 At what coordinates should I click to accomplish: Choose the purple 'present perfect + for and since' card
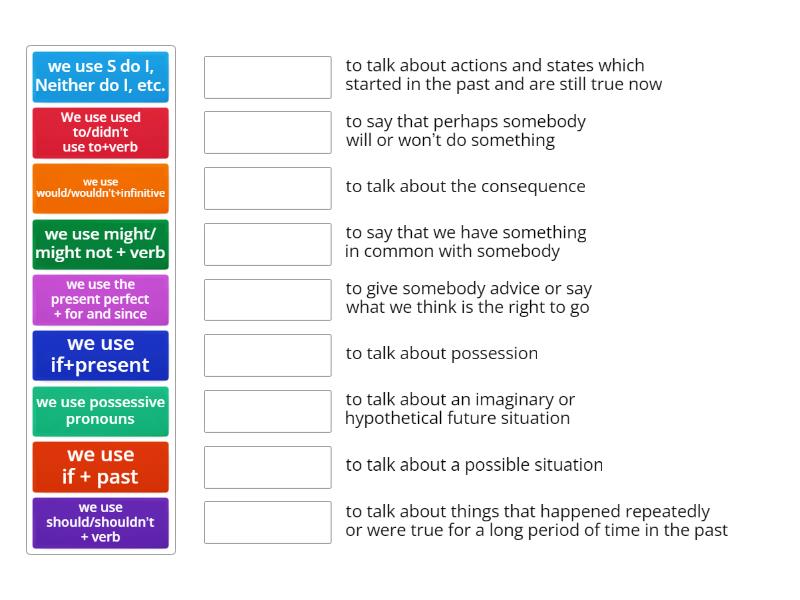(x=99, y=299)
